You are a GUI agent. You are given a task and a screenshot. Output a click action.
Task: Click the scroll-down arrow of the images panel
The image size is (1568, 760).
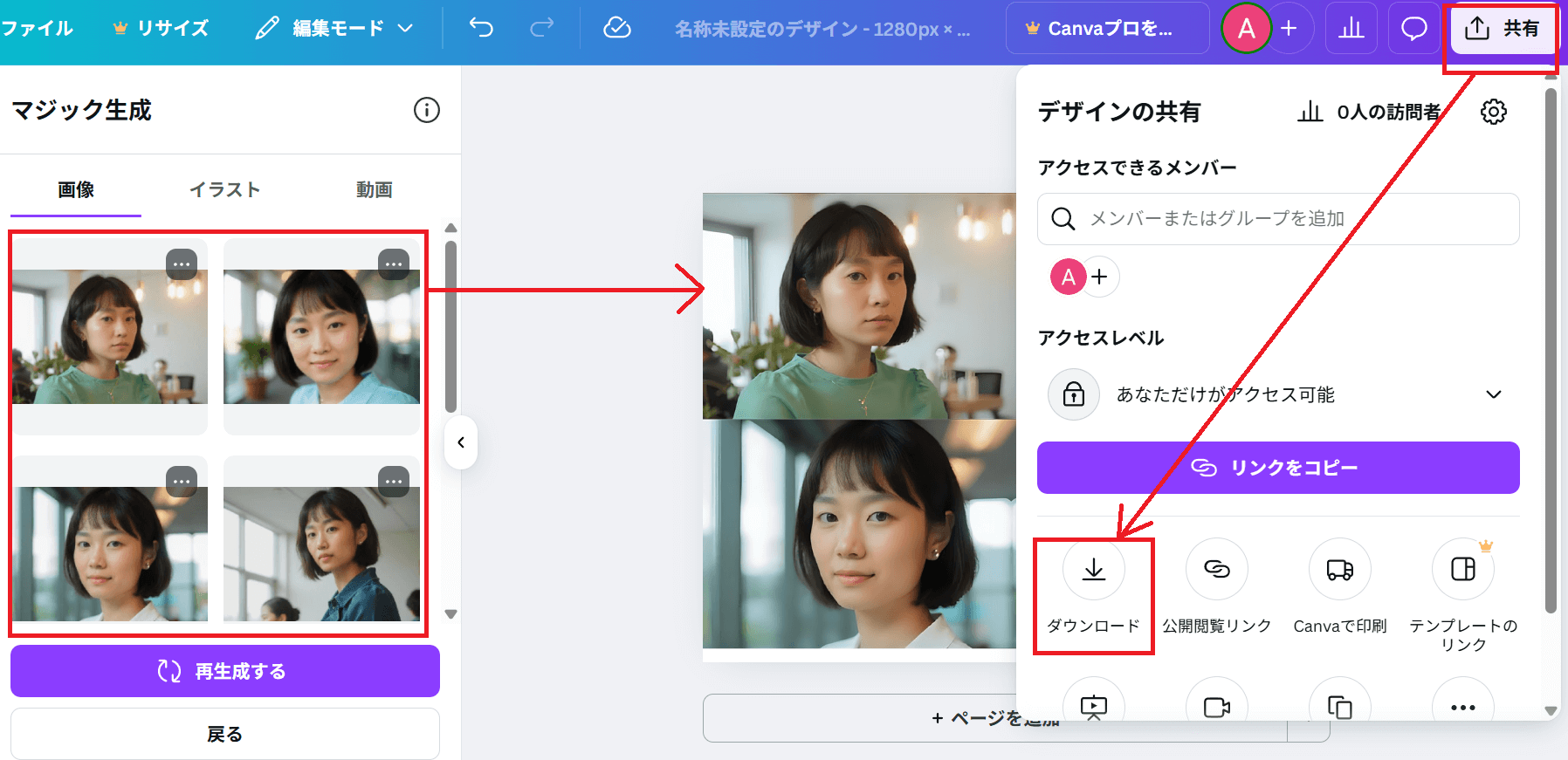[x=450, y=614]
